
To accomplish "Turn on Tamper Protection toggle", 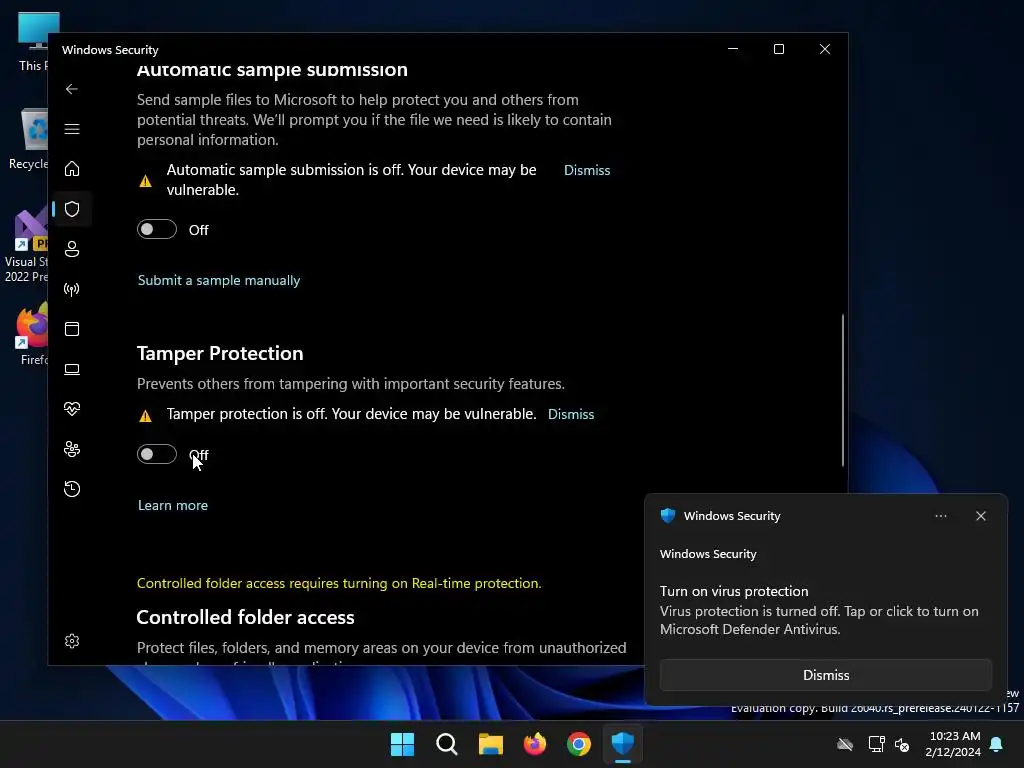I will (x=157, y=454).
